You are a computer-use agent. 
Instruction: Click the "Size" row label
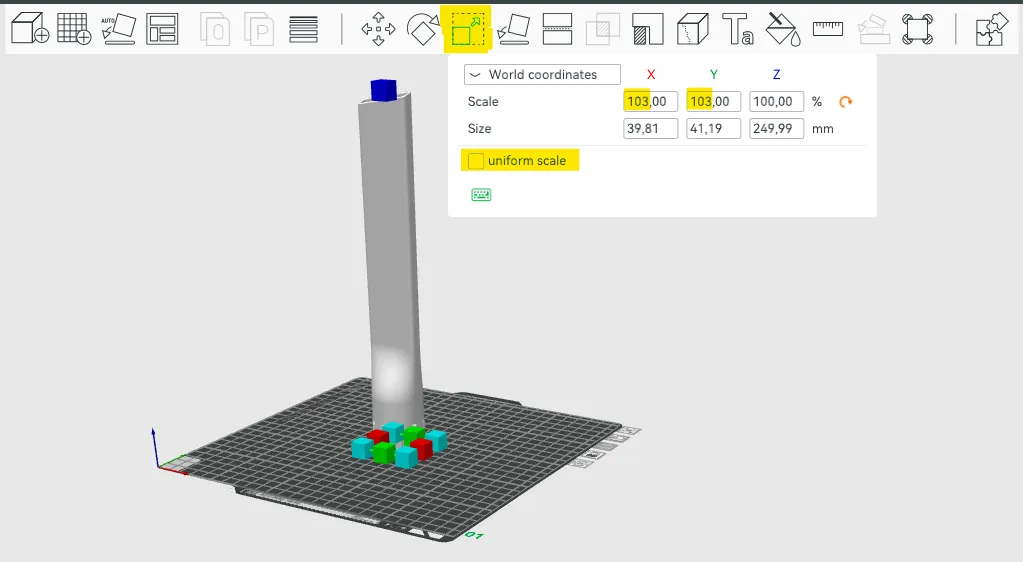coord(480,129)
